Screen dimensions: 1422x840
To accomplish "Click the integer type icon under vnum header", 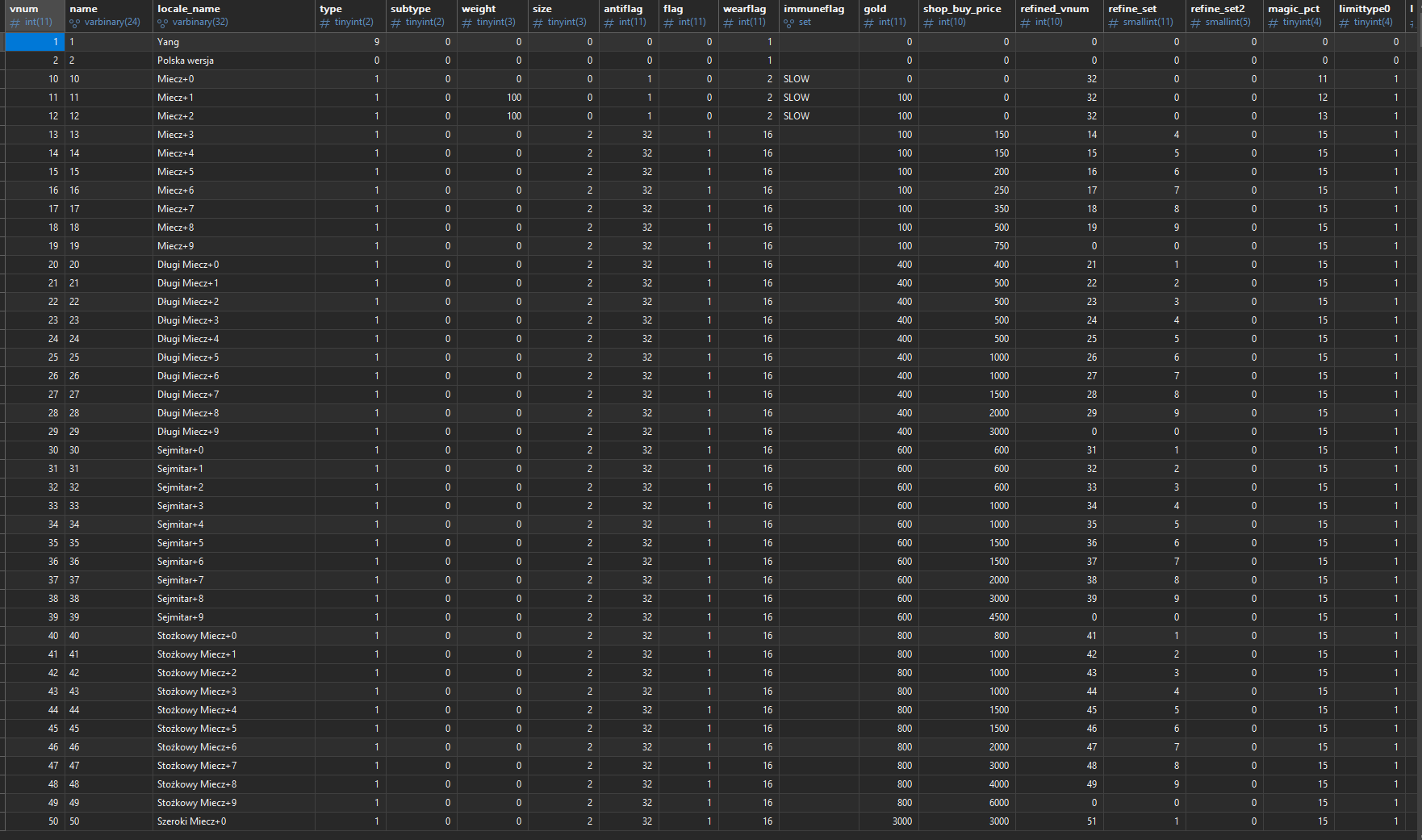I will coord(15,23).
